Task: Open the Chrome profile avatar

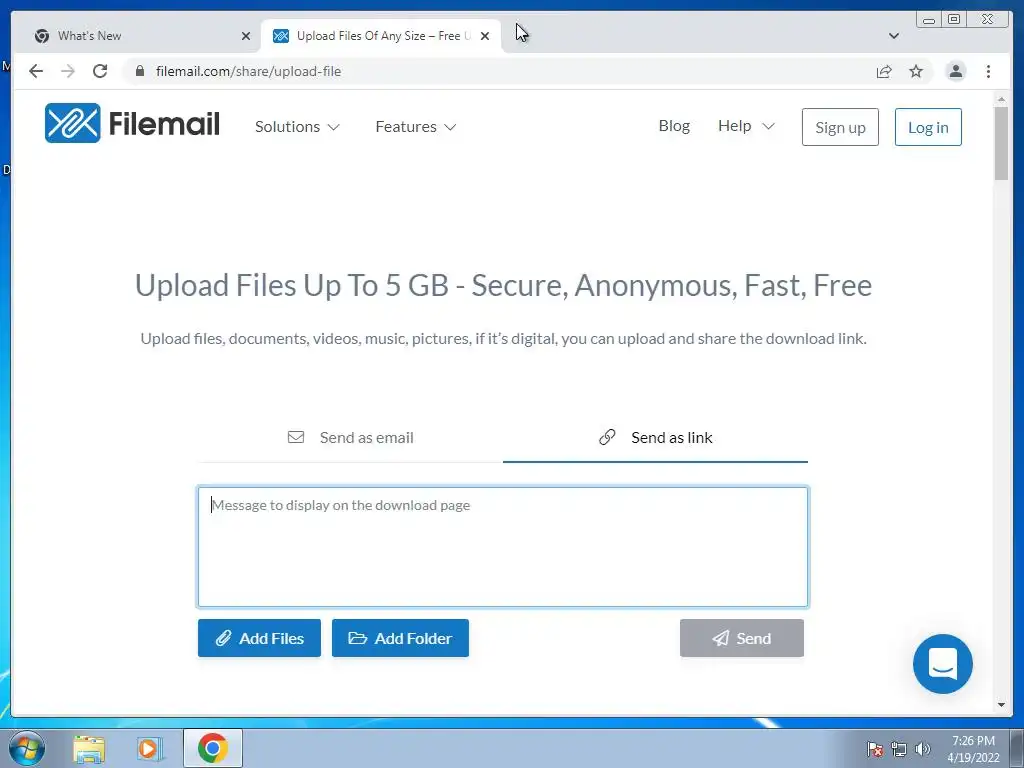Action: pos(955,71)
